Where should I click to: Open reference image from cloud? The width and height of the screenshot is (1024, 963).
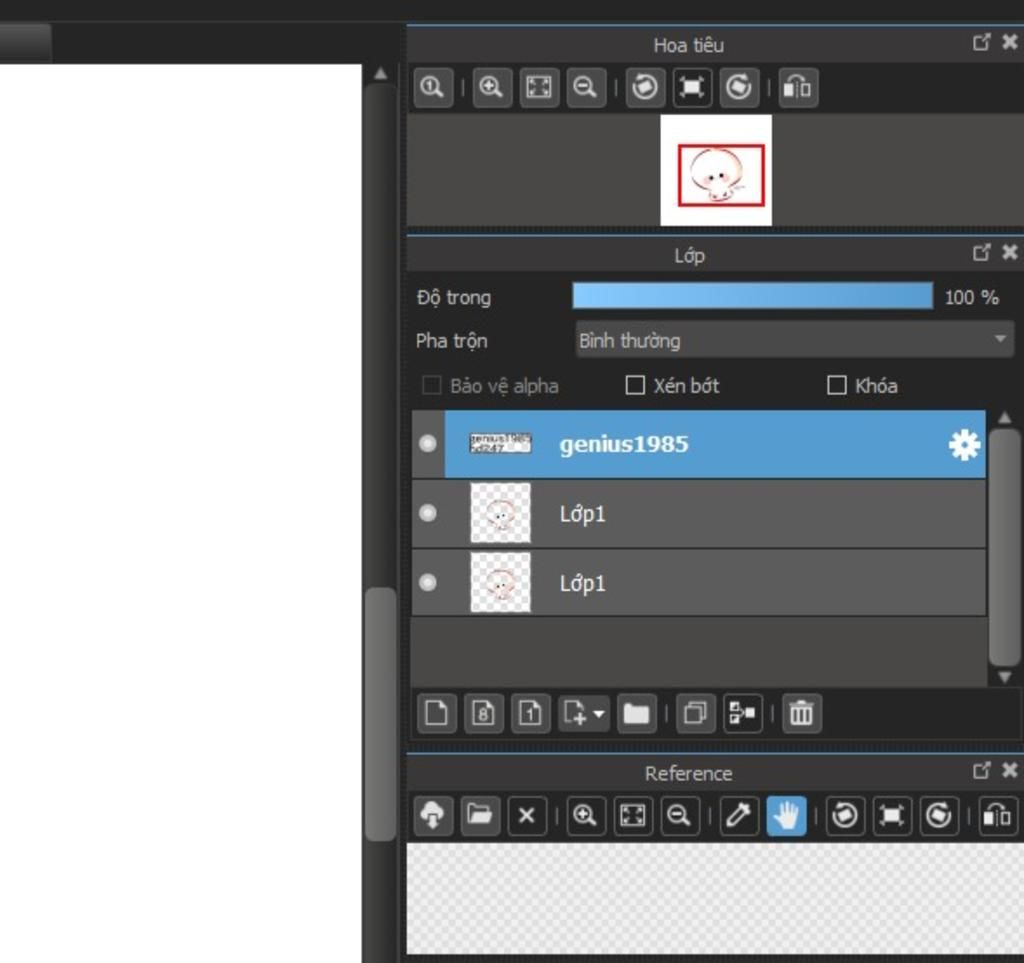pos(433,815)
